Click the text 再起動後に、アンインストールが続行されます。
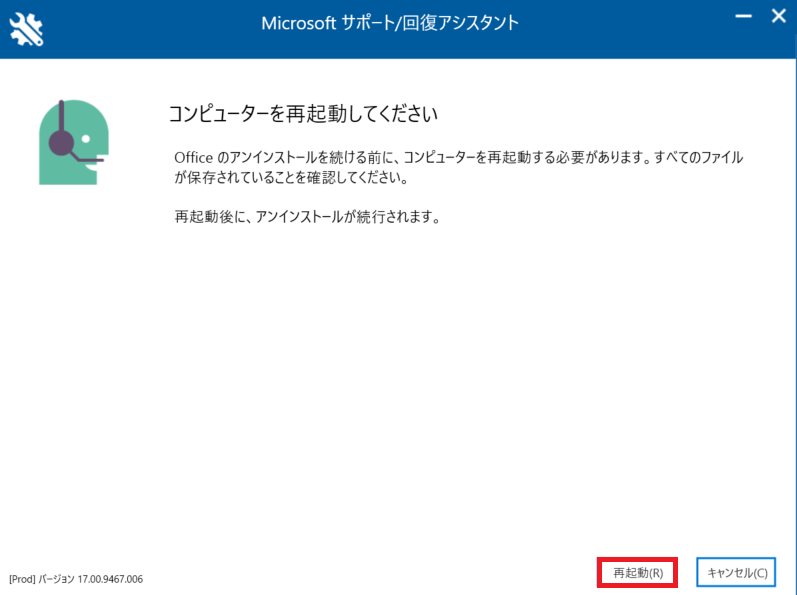 [x=308, y=217]
